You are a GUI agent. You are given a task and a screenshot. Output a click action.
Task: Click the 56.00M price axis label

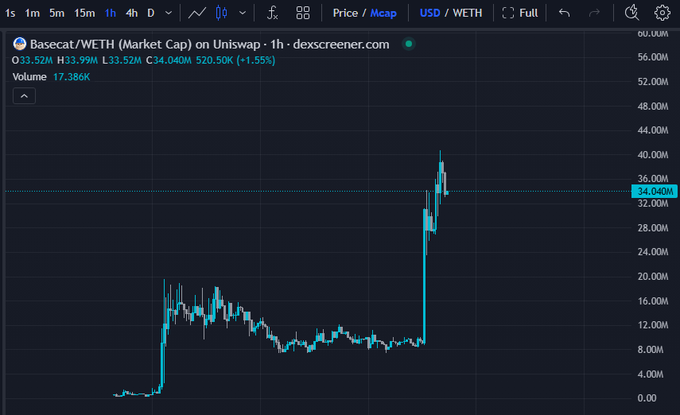tap(653, 57)
